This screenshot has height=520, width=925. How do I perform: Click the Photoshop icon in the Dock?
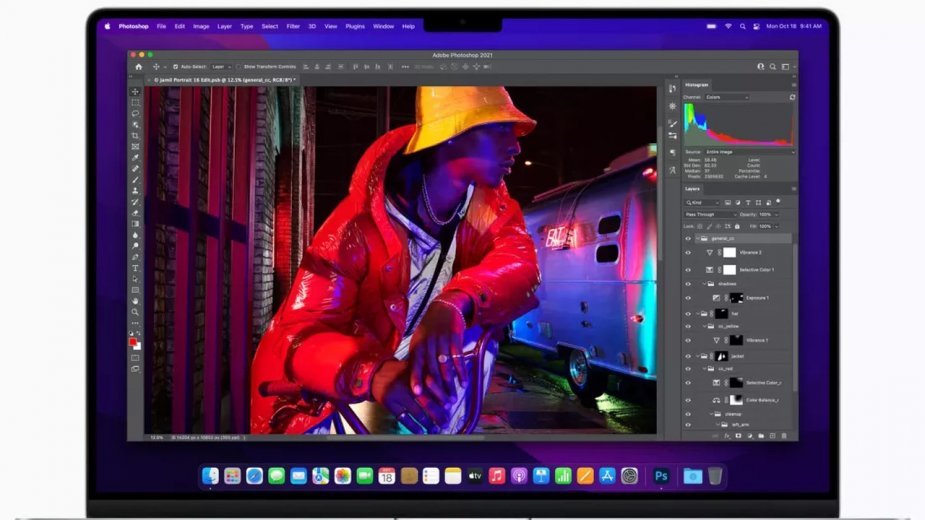pos(661,476)
